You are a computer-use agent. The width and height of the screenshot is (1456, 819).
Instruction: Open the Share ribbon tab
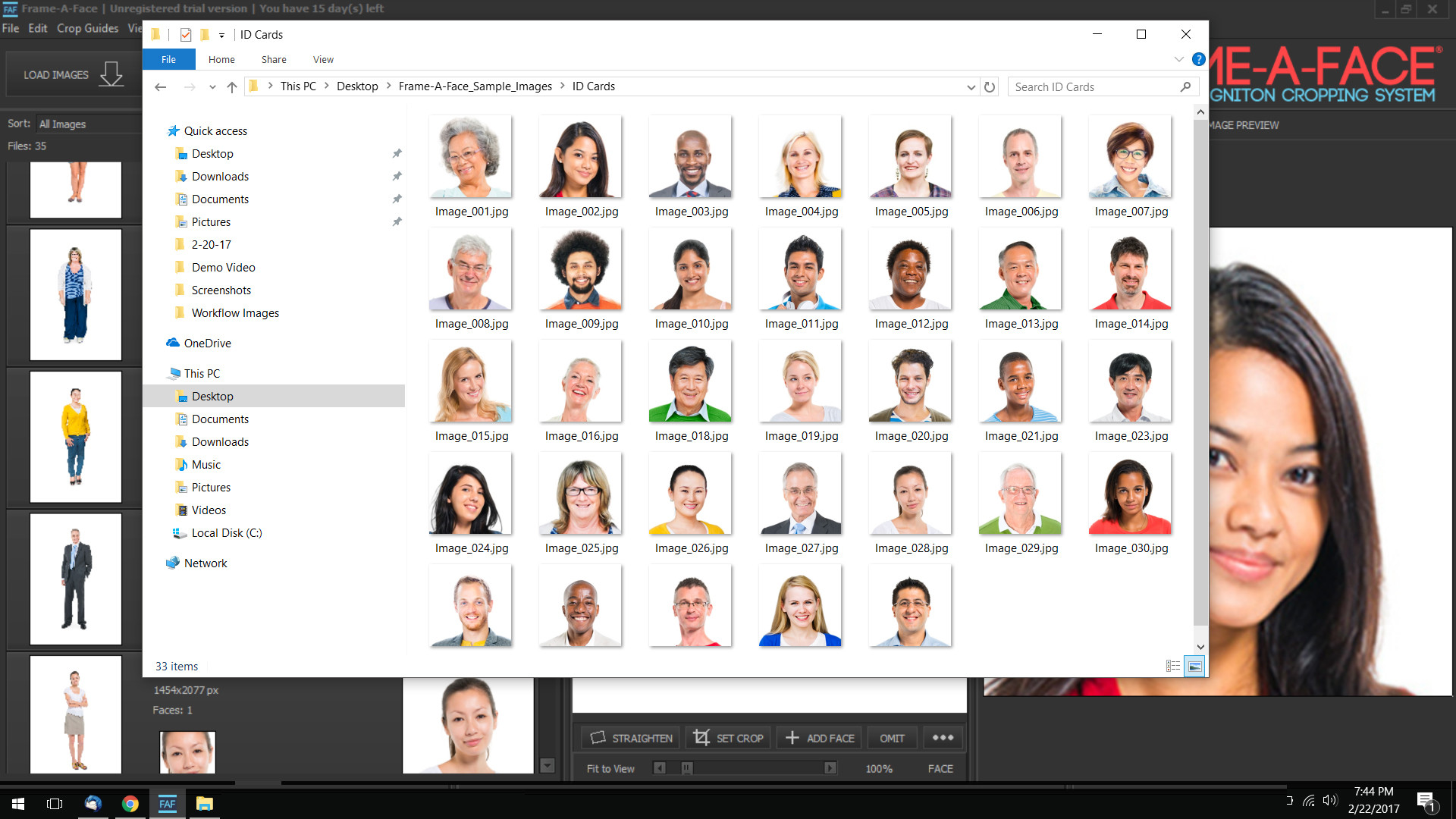coord(274,60)
